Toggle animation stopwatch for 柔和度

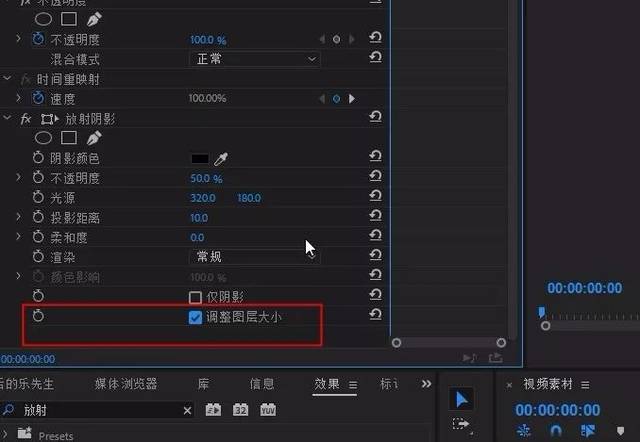click(38, 237)
